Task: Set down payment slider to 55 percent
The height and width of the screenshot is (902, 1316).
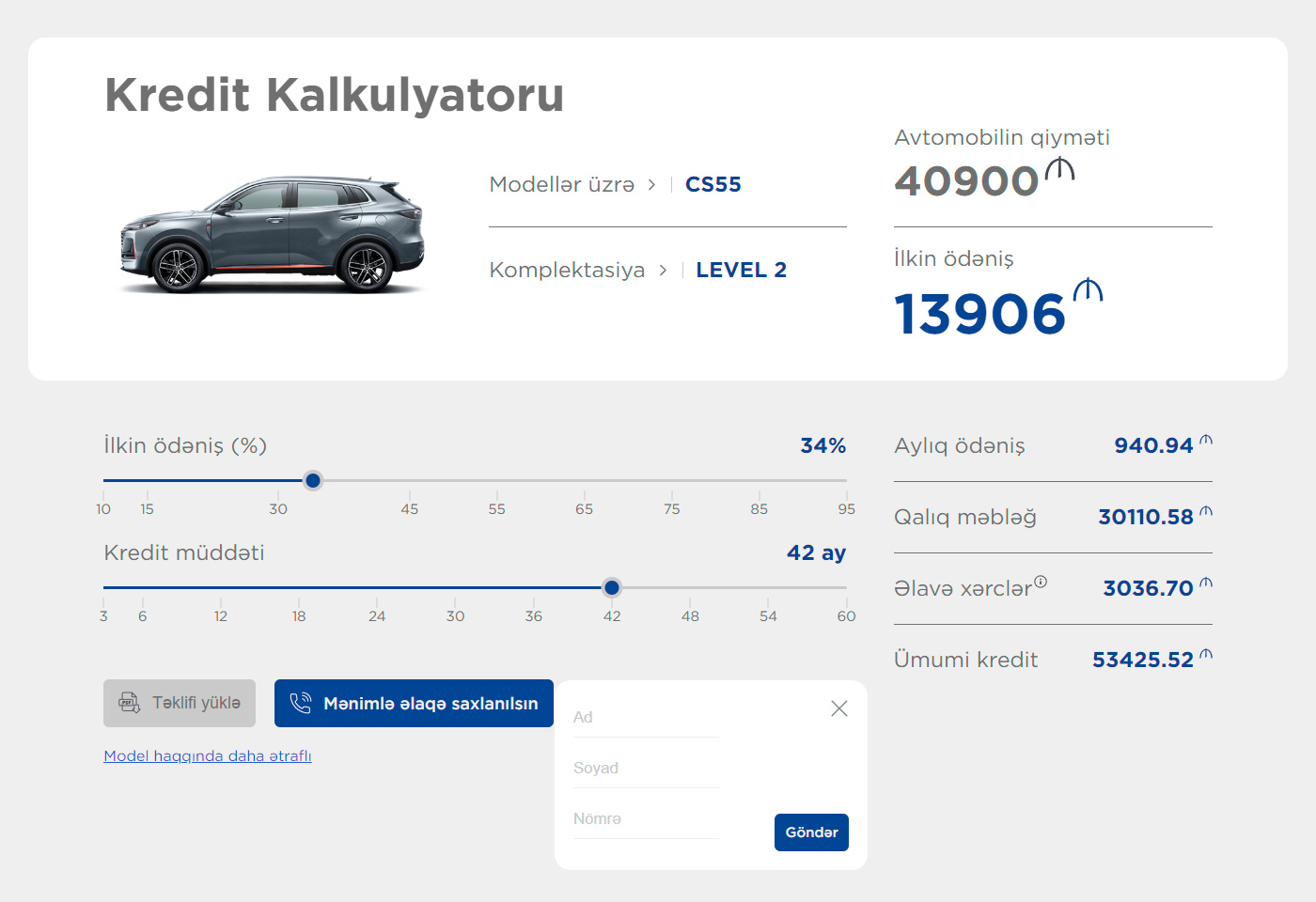Action: (496, 480)
